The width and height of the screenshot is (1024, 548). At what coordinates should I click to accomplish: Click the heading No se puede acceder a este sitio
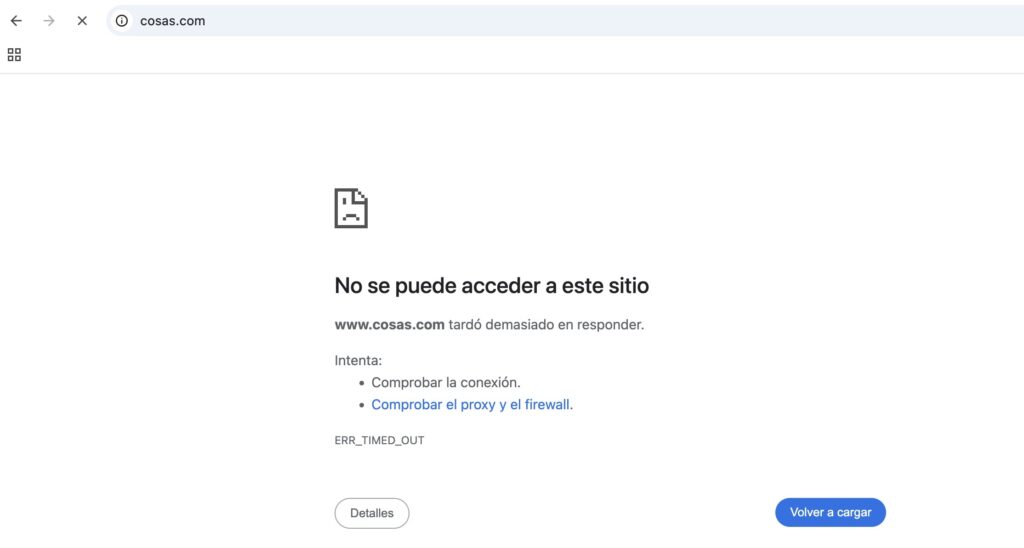pos(492,285)
